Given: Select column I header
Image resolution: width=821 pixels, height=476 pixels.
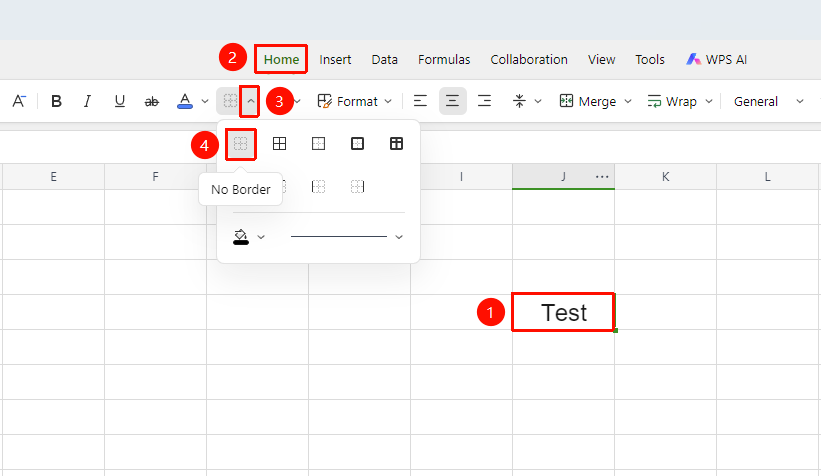Looking at the screenshot, I should (x=461, y=176).
